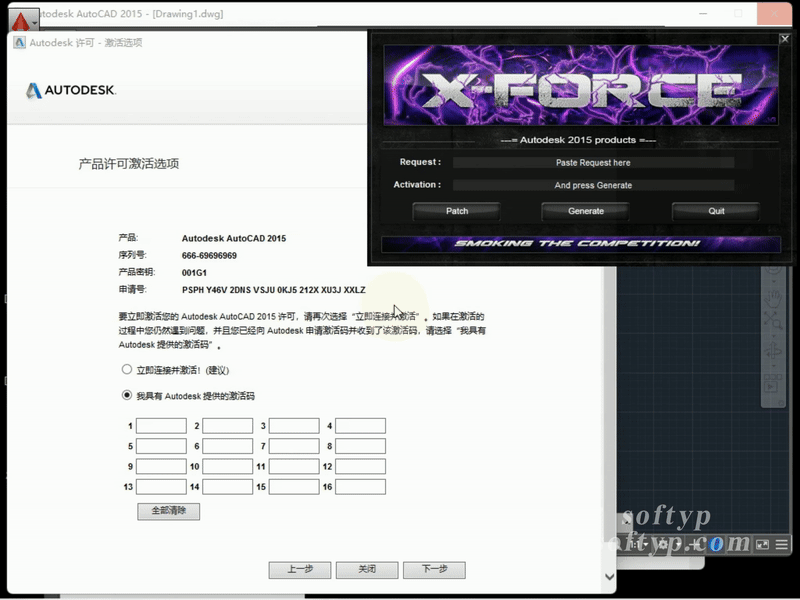Click activation code box 6
The image size is (800, 600).
point(228,446)
